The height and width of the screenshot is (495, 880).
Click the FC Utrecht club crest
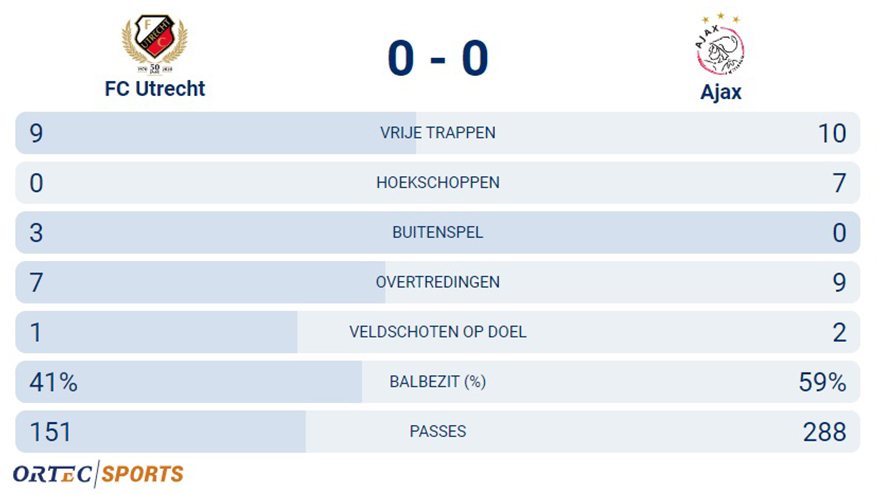pyautogui.click(x=155, y=44)
